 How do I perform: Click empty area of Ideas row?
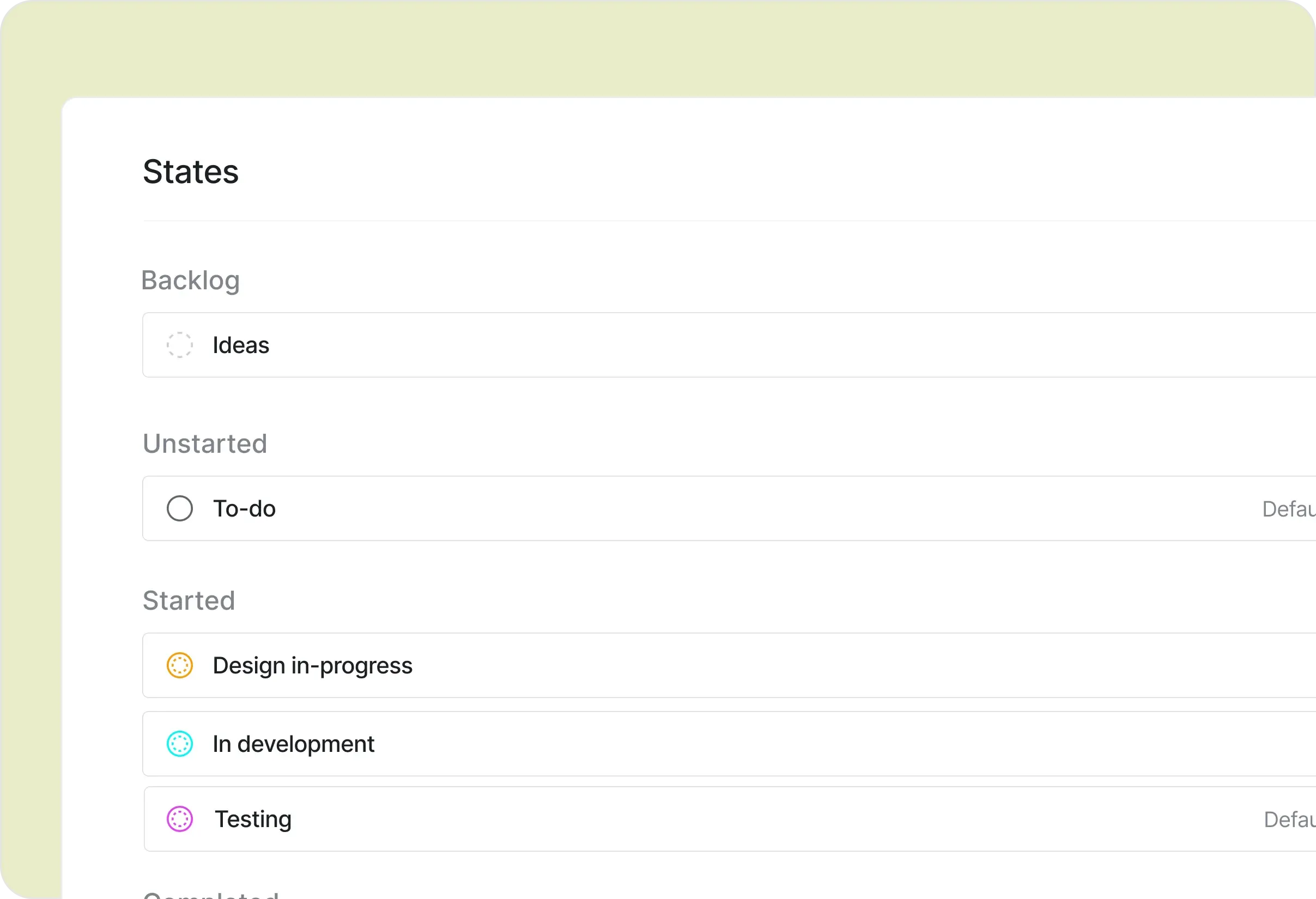tap(736, 345)
